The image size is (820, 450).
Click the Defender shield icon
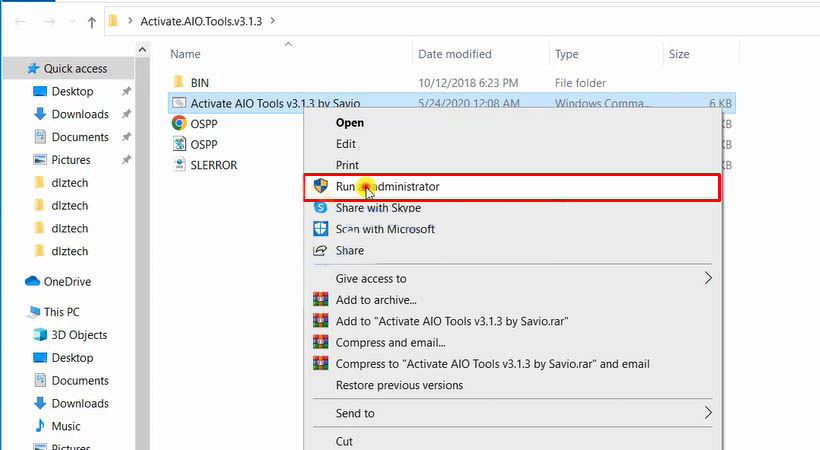pos(321,229)
